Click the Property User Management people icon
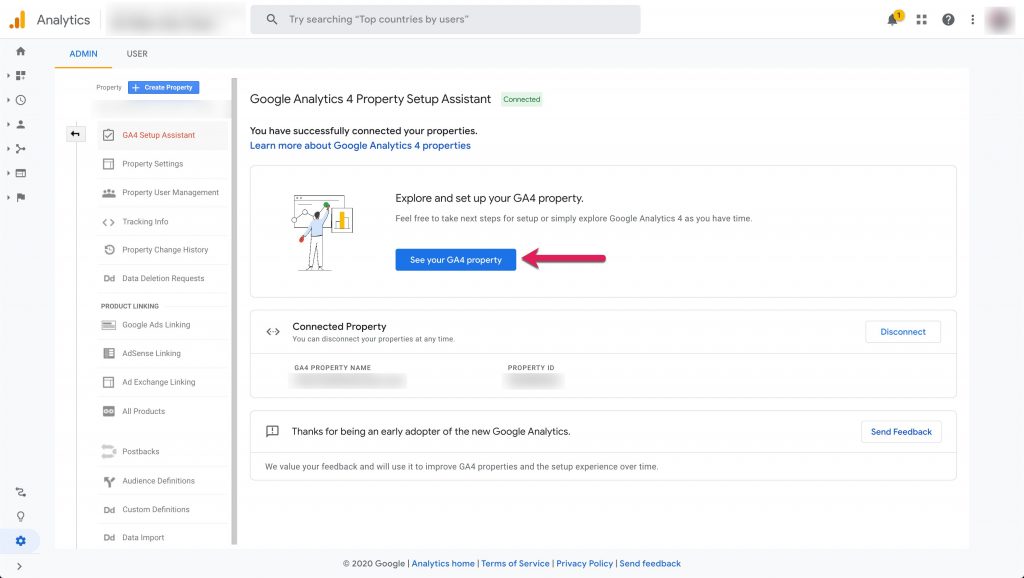Viewport: 1024px width, 578px height. pyautogui.click(x=108, y=193)
